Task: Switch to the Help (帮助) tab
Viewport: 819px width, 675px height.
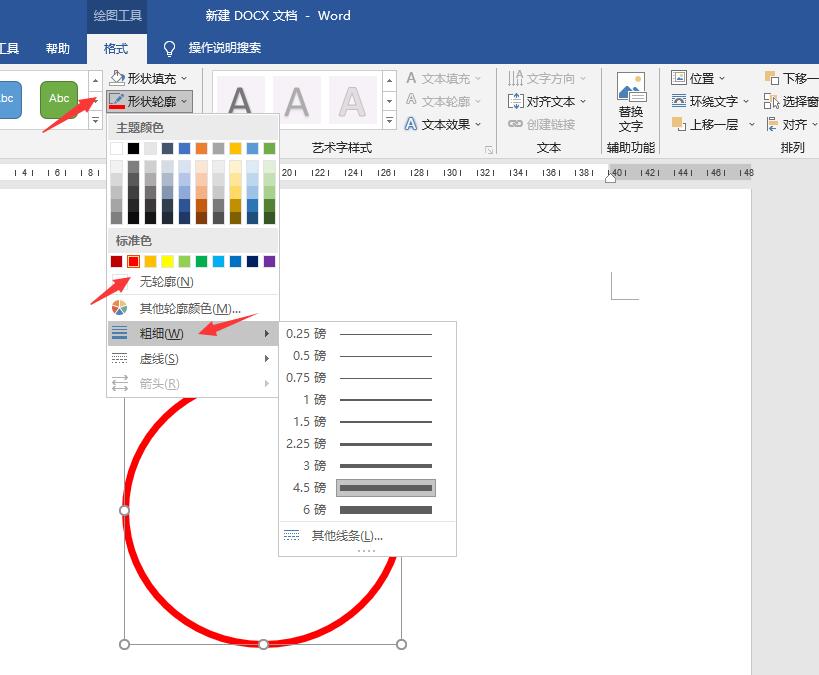Action: pos(57,47)
